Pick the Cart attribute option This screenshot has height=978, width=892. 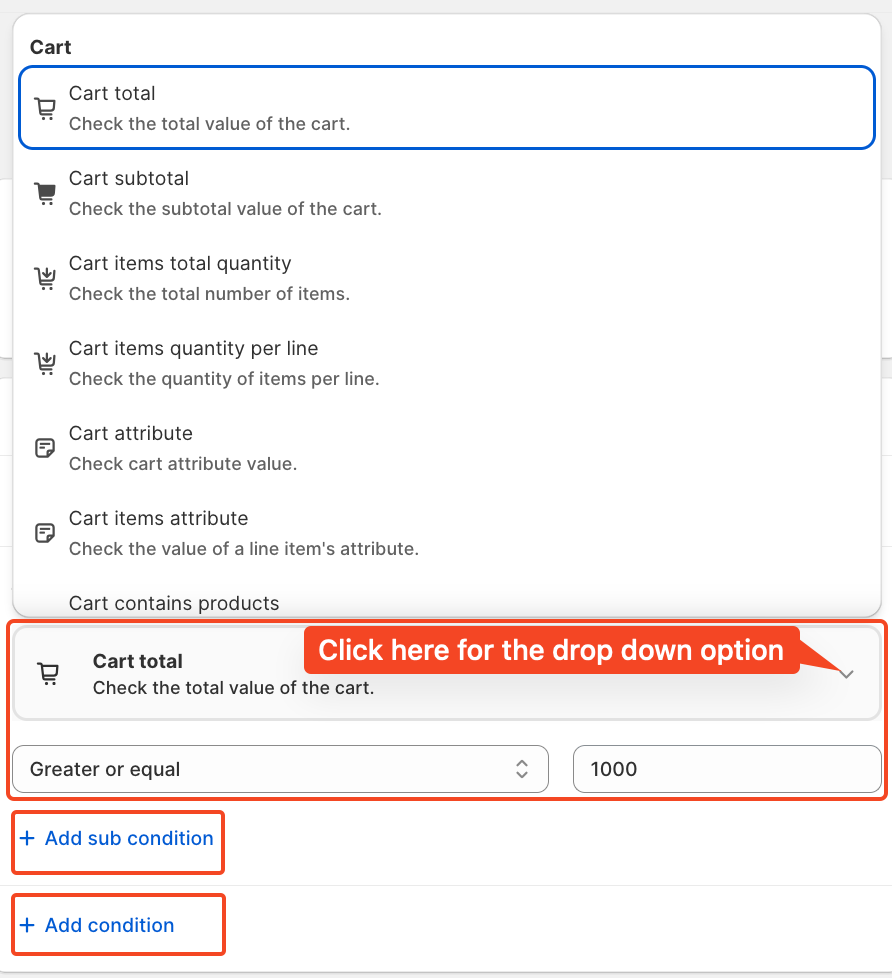tap(447, 448)
